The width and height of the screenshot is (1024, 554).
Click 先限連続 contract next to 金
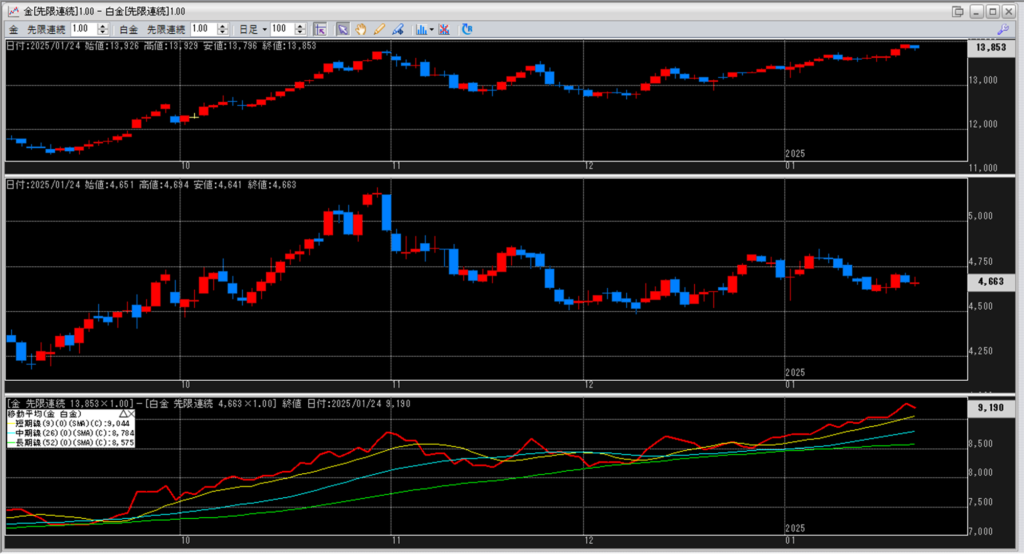click(46, 29)
